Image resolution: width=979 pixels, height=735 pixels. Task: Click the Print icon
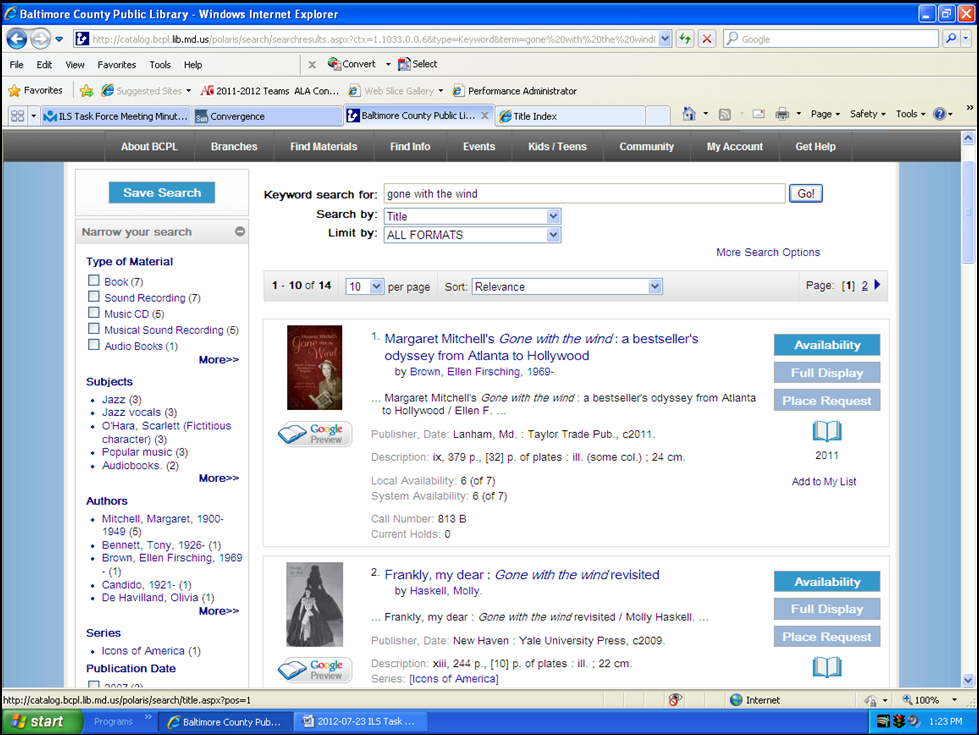(782, 114)
